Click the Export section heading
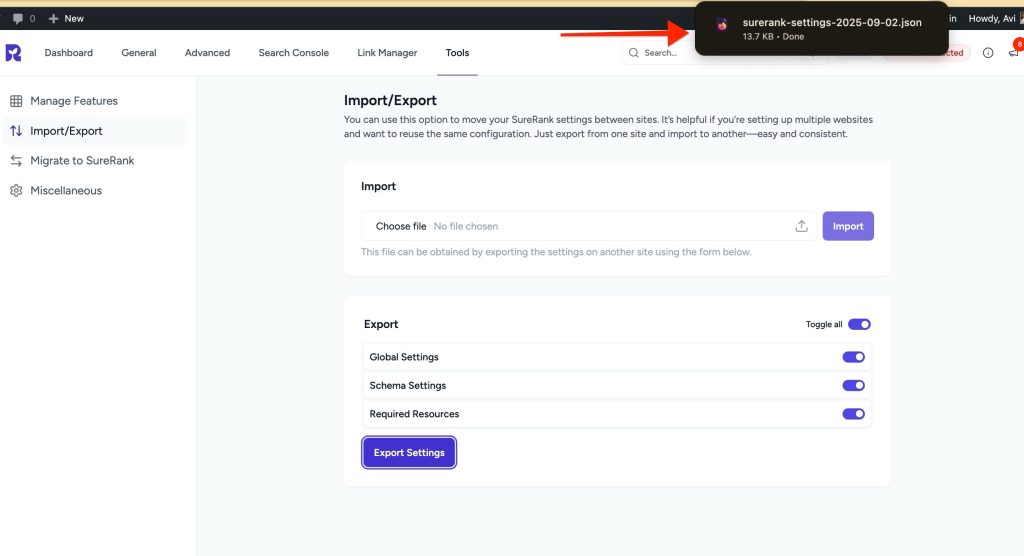Screen dimensions: 1024x556 (x=381, y=325)
